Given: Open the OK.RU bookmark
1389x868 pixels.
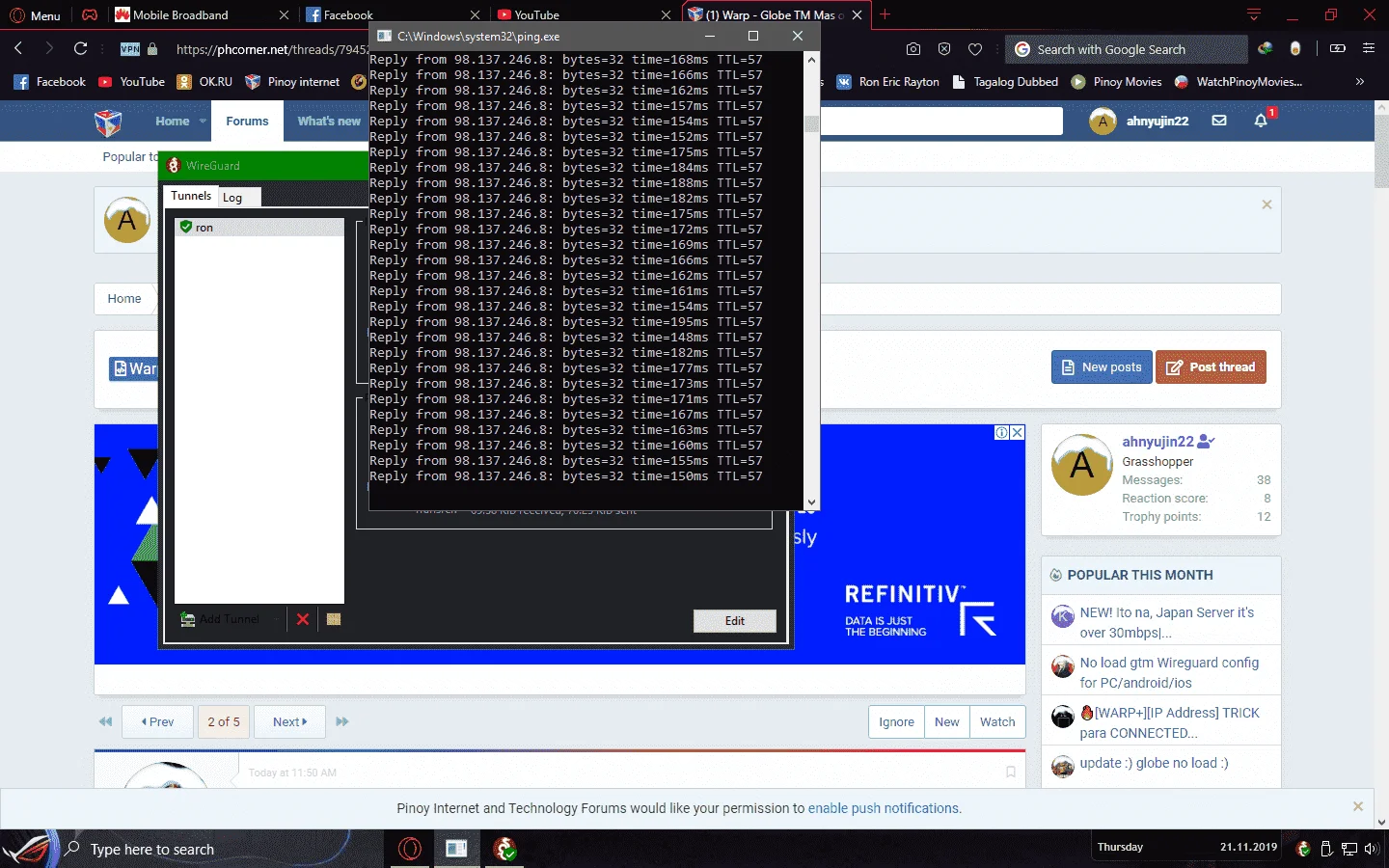Looking at the screenshot, I should tap(205, 82).
